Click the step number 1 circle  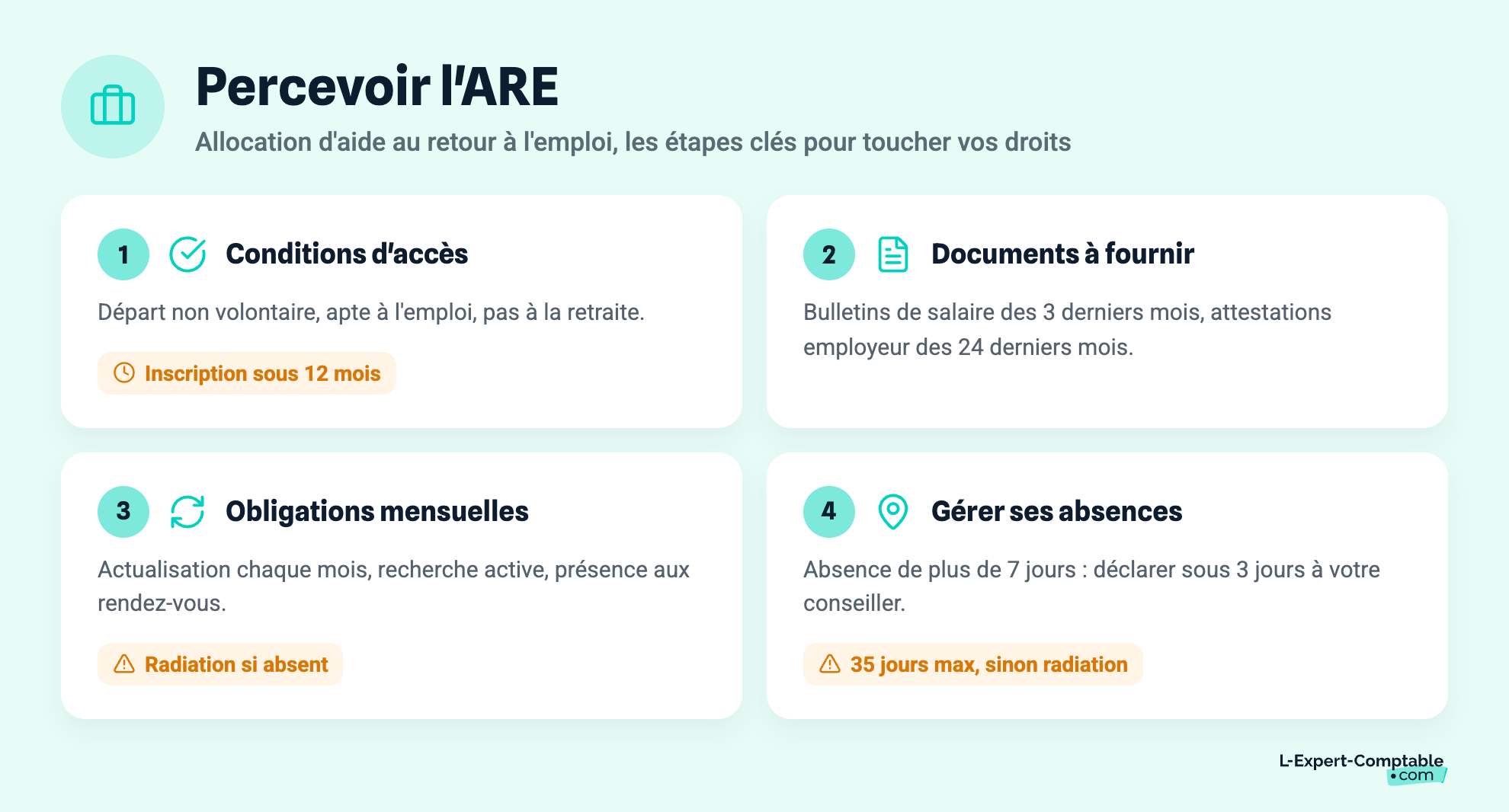(123, 254)
